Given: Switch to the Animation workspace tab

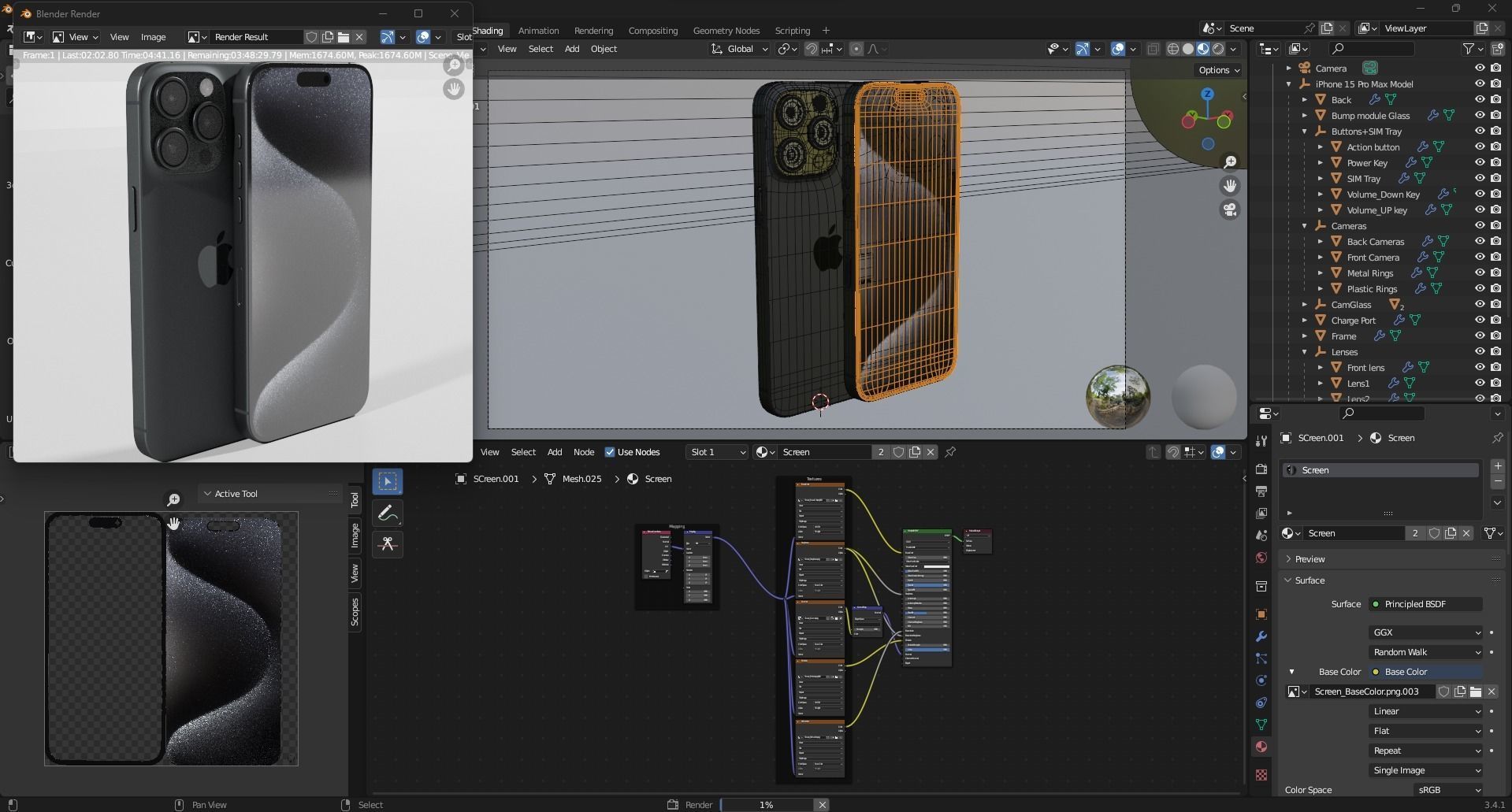Looking at the screenshot, I should [538, 31].
